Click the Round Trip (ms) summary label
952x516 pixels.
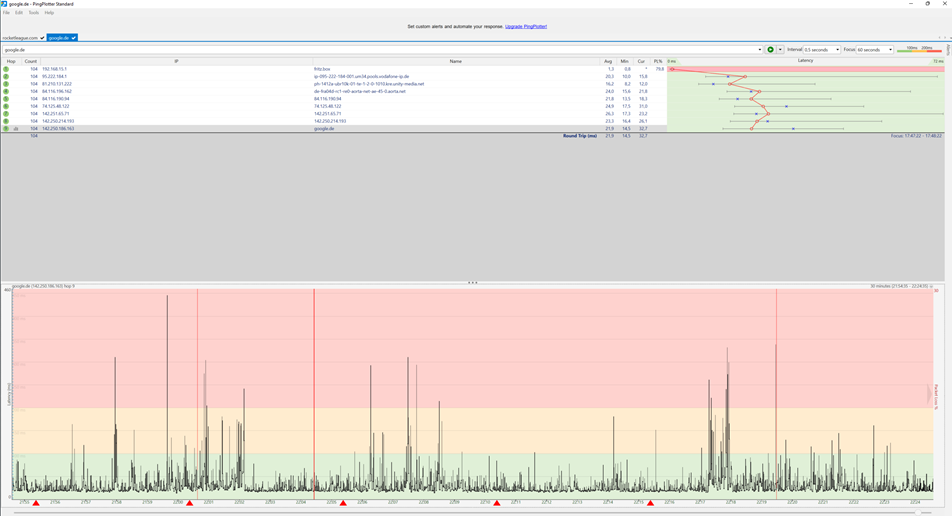tap(579, 136)
